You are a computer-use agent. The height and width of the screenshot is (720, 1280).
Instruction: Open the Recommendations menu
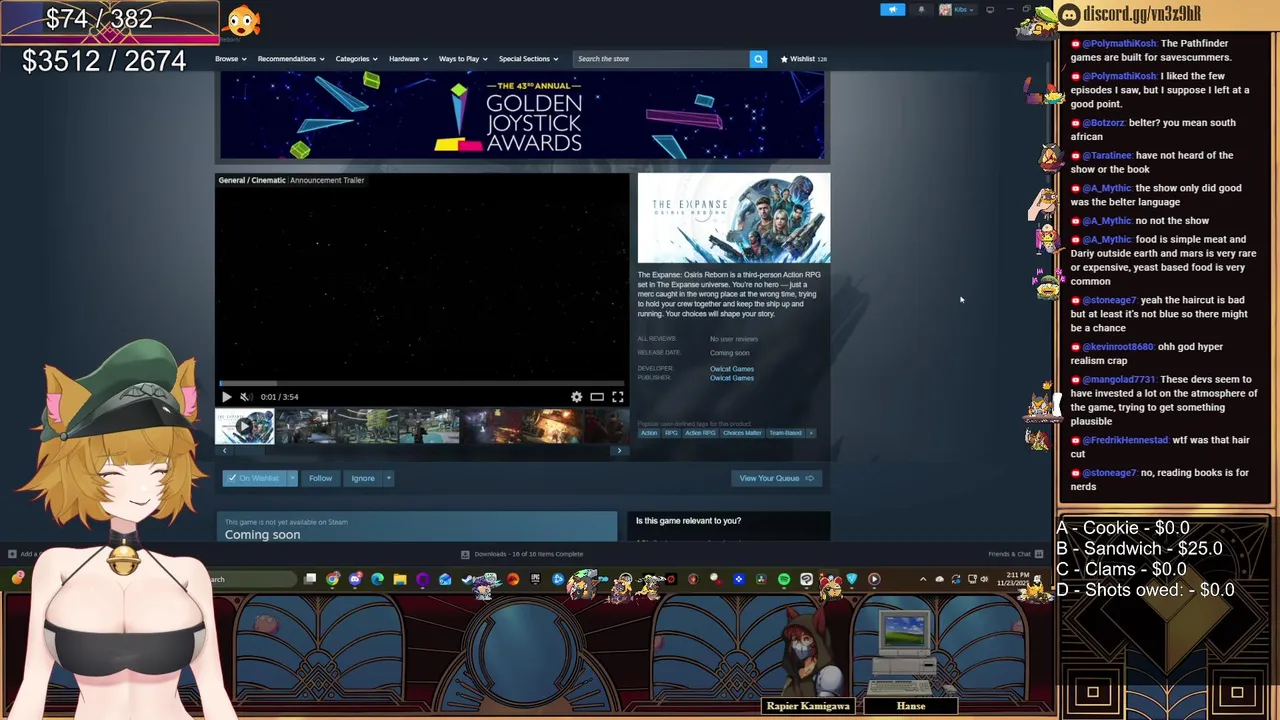click(x=290, y=59)
